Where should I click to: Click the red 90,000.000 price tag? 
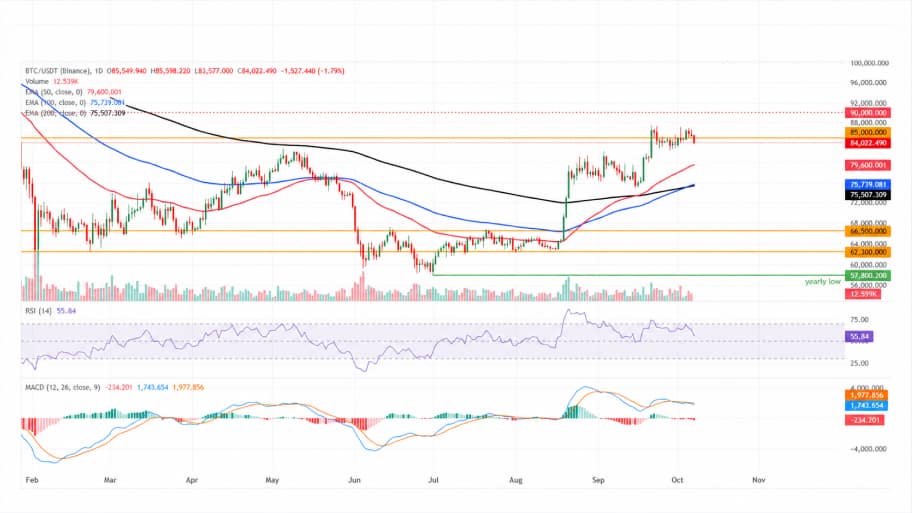[x=868, y=113]
